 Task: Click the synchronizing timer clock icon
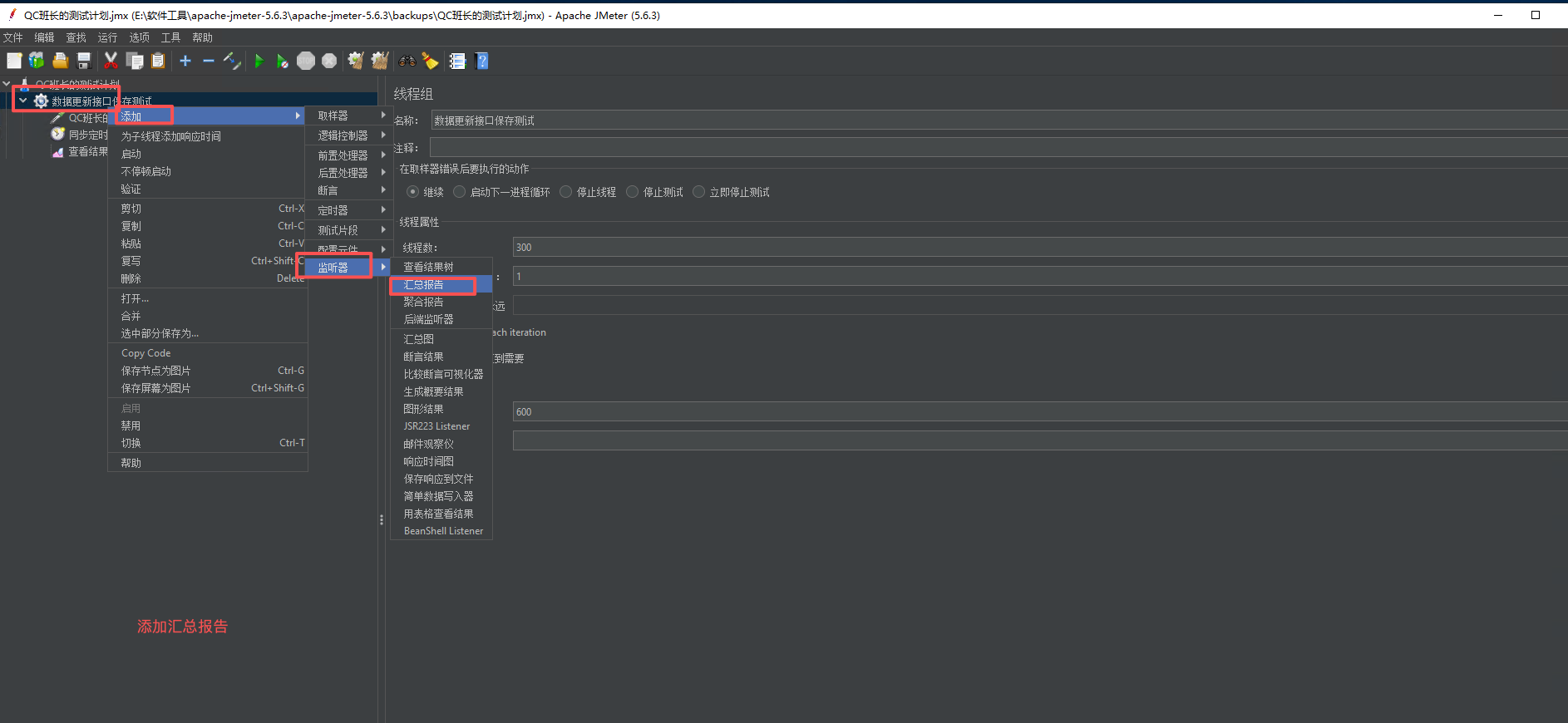pyautogui.click(x=57, y=134)
